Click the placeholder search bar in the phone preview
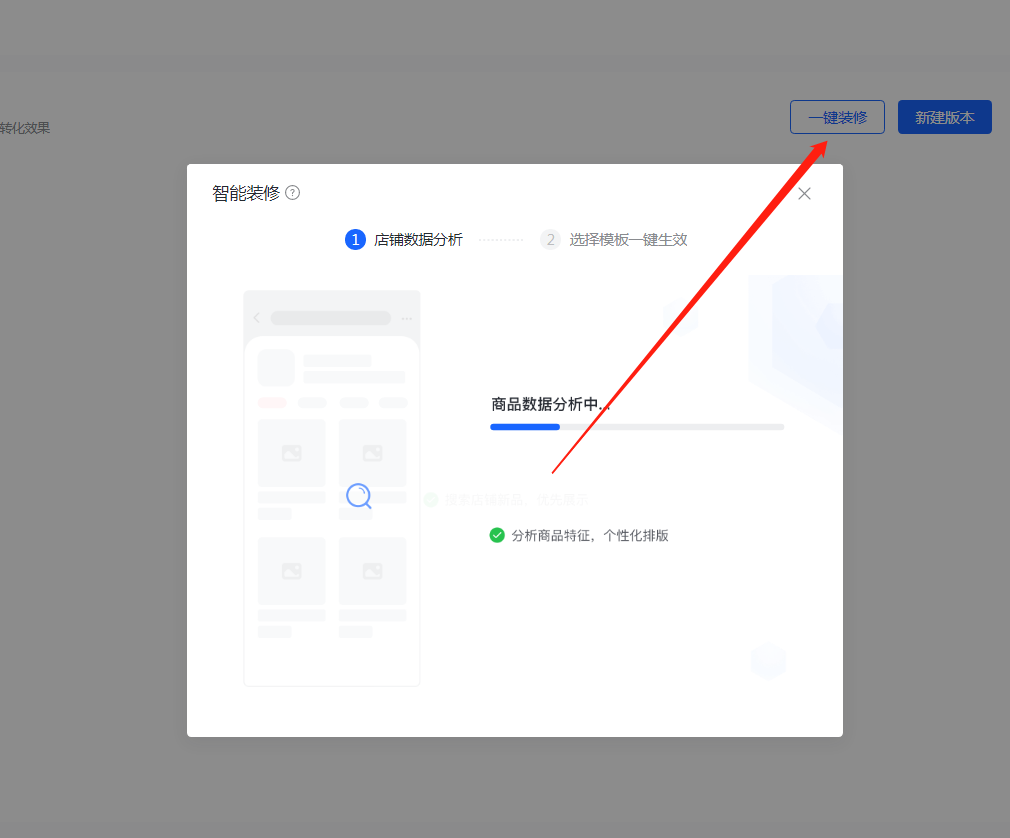Screen dimensions: 1010x838 (330, 318)
